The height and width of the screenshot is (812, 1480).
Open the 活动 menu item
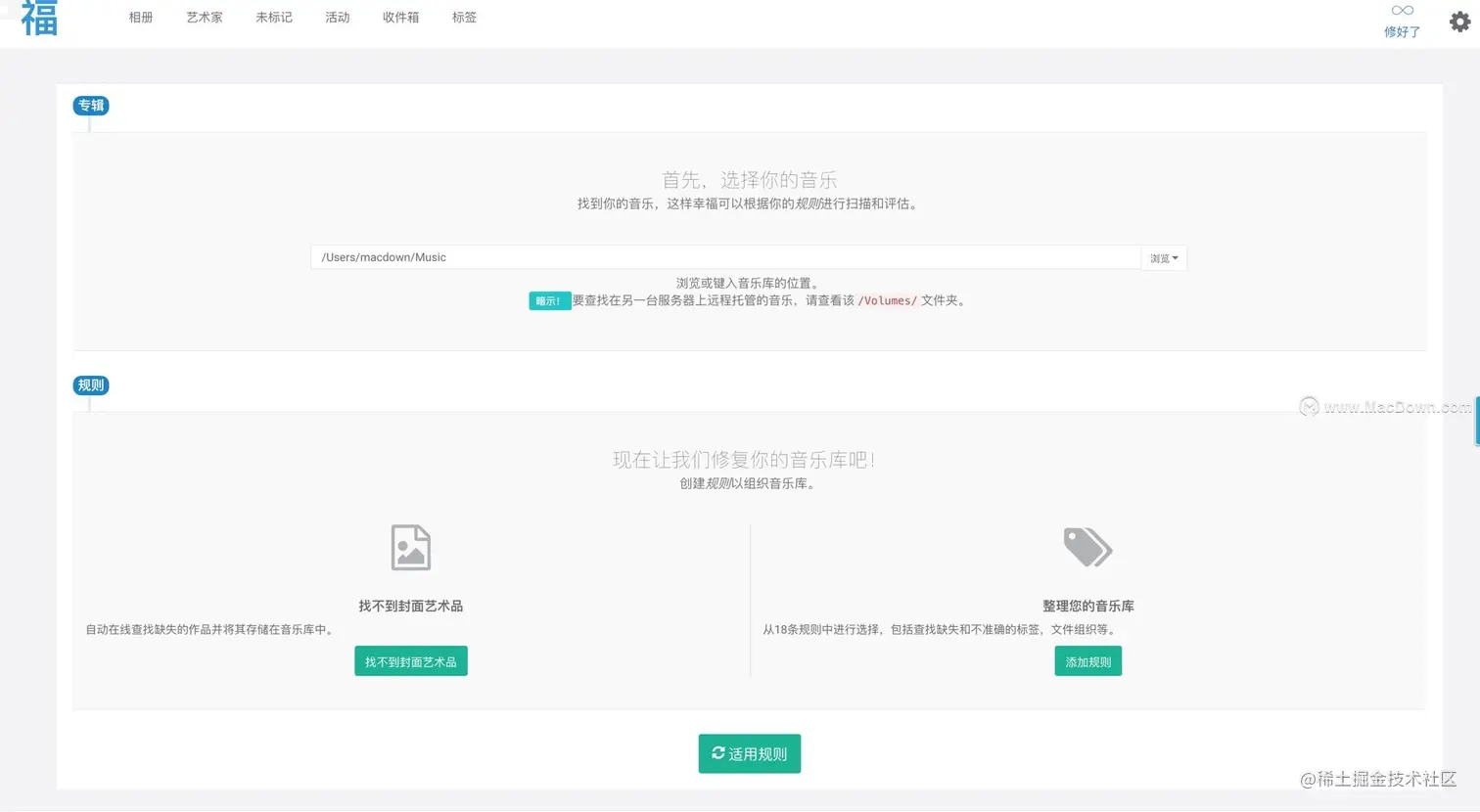point(338,18)
